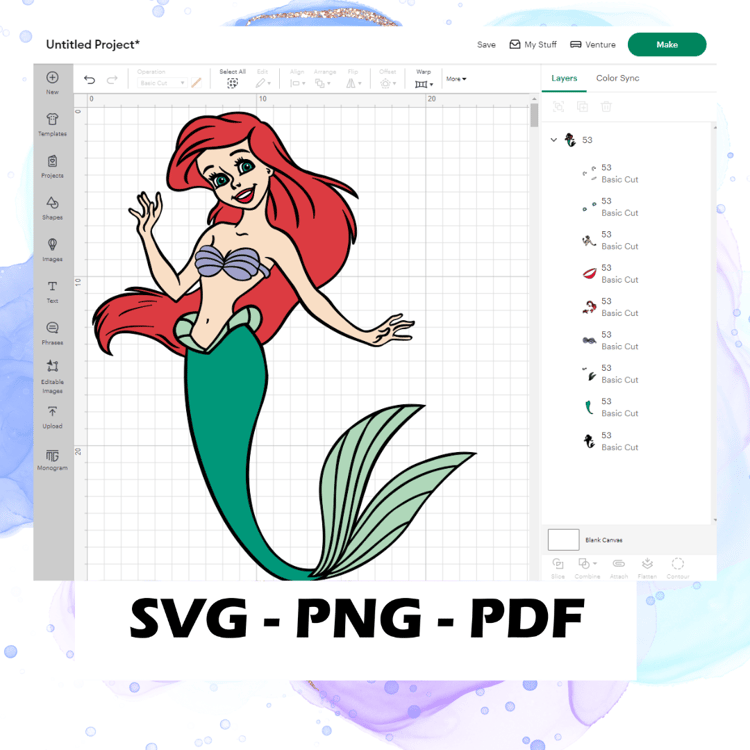Open the Monogram tool
This screenshot has width=750, height=750.
click(52, 460)
